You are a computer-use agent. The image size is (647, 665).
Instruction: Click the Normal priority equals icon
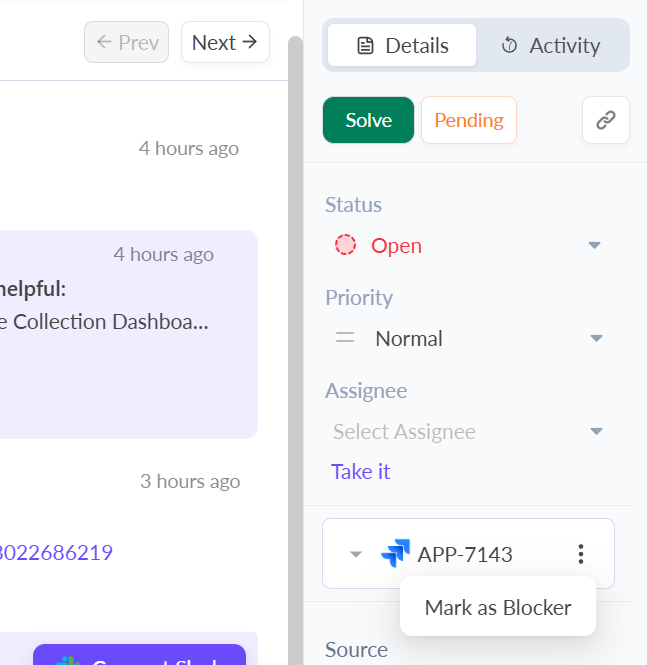pos(345,338)
